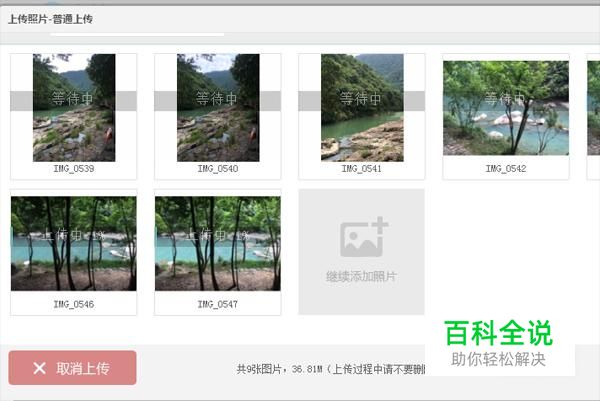This screenshot has width=600, height=401.
Task: Select the IMG_0542 photo thumbnail
Action: pos(506,108)
